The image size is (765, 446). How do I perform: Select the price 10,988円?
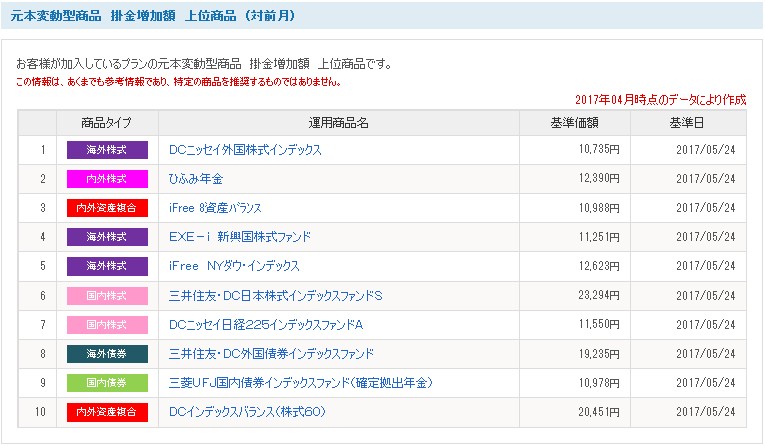click(599, 208)
